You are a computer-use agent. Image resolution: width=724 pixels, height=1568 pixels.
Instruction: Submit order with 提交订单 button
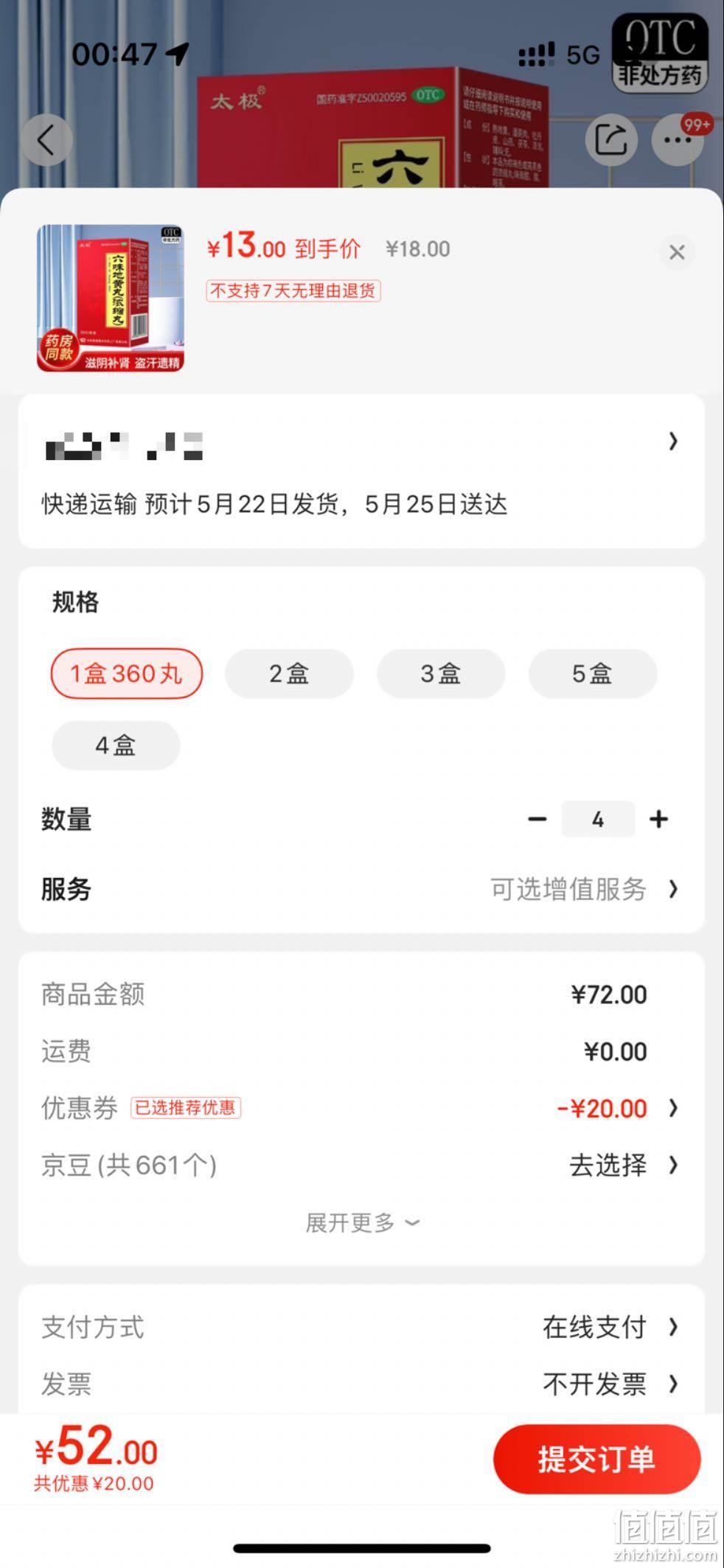tap(596, 1459)
